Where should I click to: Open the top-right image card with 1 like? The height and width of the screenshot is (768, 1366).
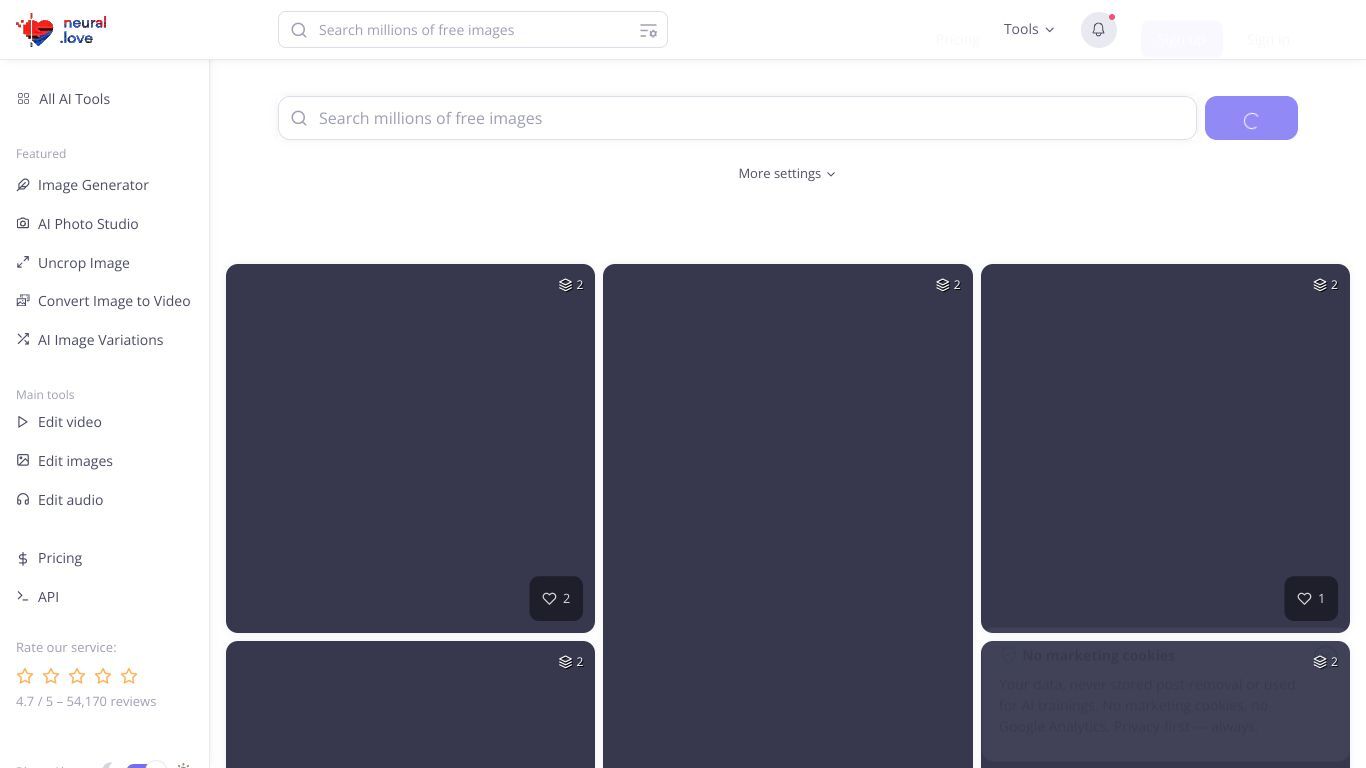(1165, 448)
